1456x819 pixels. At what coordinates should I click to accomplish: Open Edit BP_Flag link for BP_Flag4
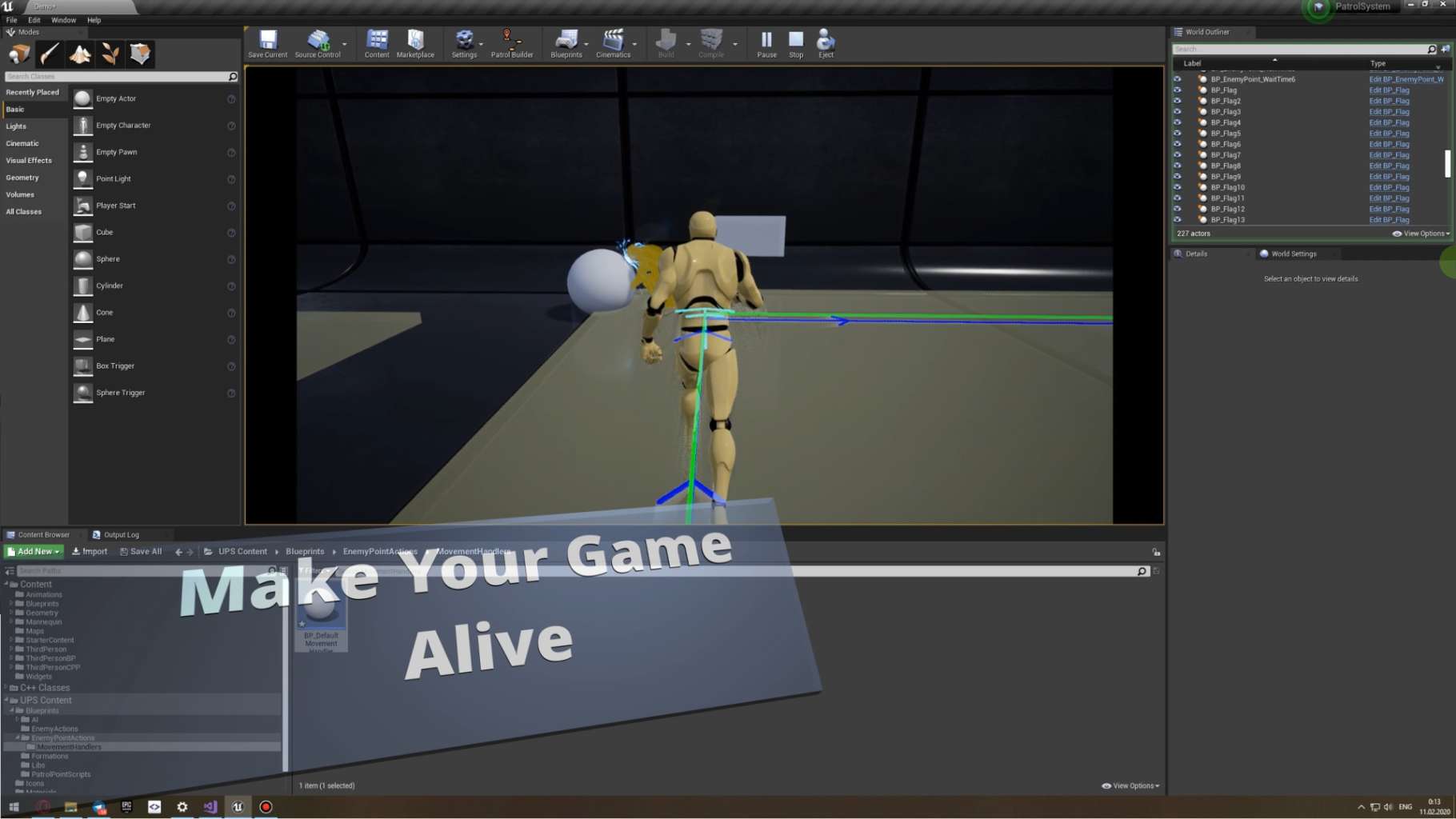tap(1389, 123)
